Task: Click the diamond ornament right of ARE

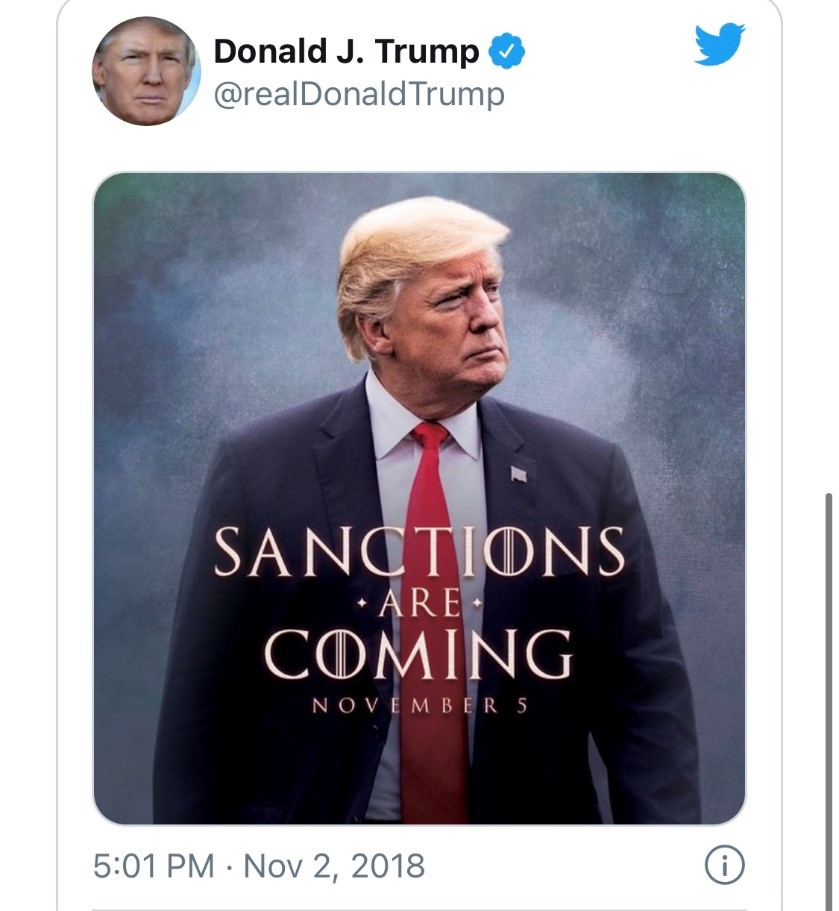Action: (478, 605)
